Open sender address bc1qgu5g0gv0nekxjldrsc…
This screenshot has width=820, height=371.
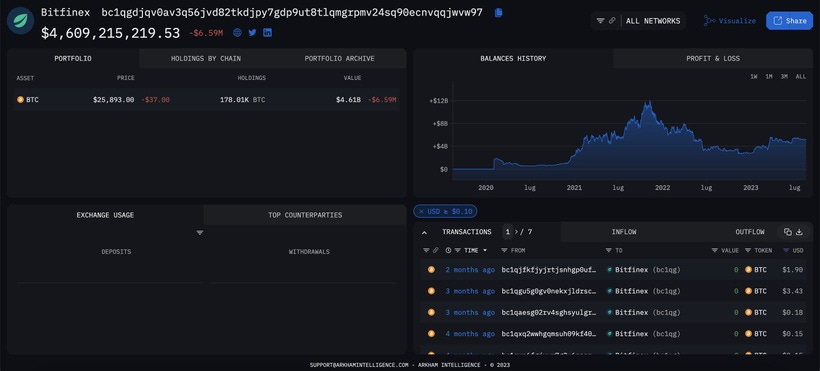(x=549, y=291)
